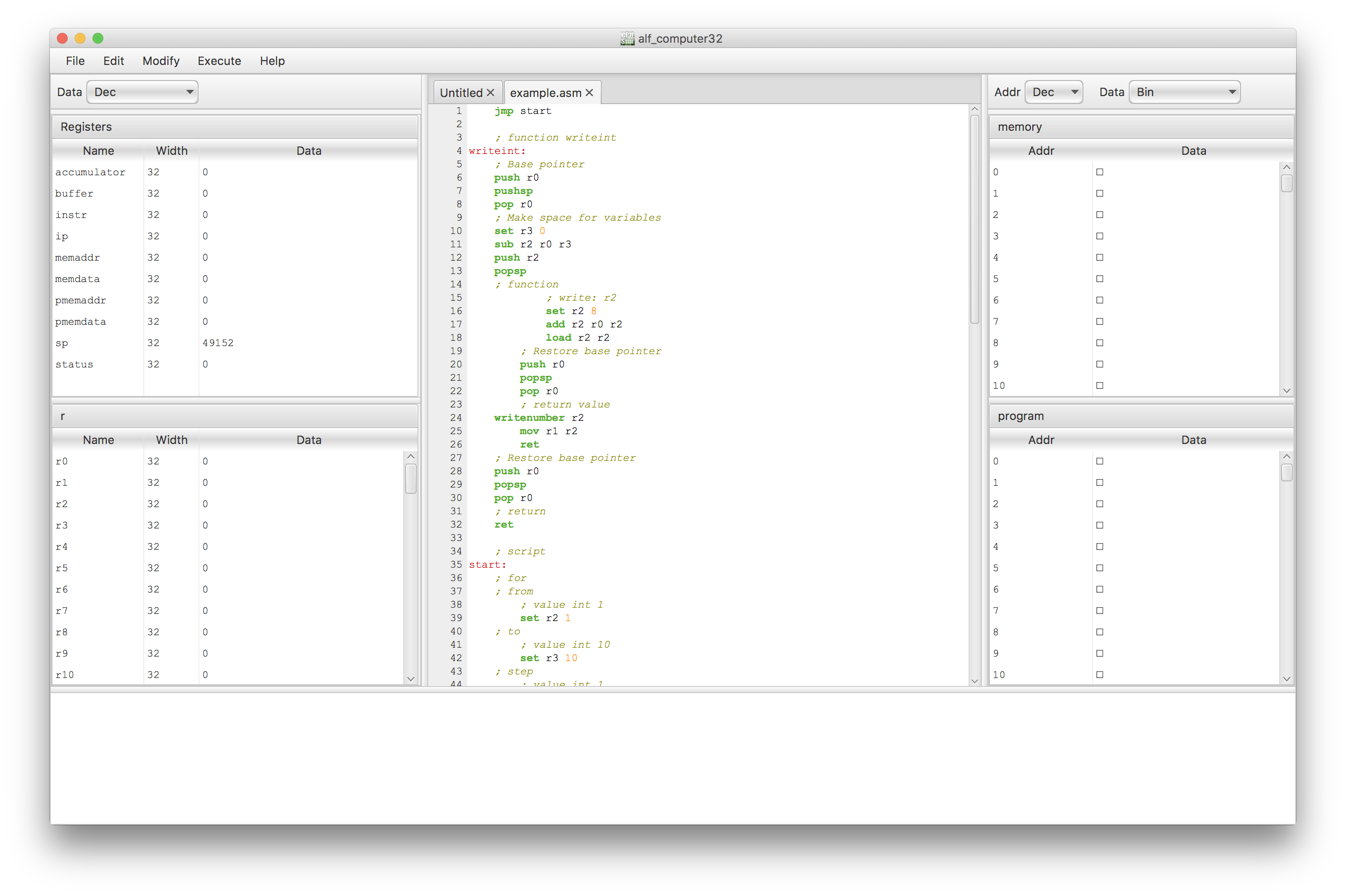This screenshot has height=896, width=1346.
Task: Switch to the Untitled tab
Action: (461, 93)
